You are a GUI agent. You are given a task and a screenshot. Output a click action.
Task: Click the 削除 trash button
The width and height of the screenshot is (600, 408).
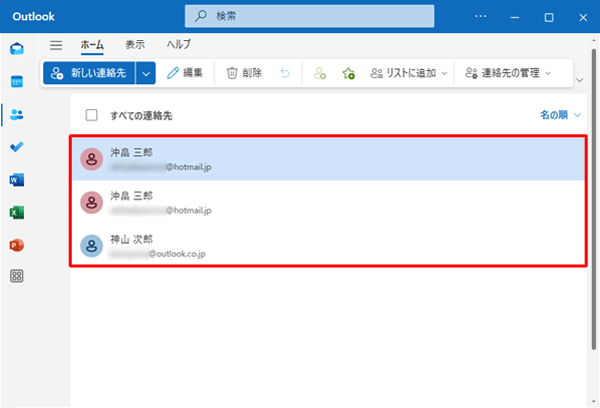245,73
